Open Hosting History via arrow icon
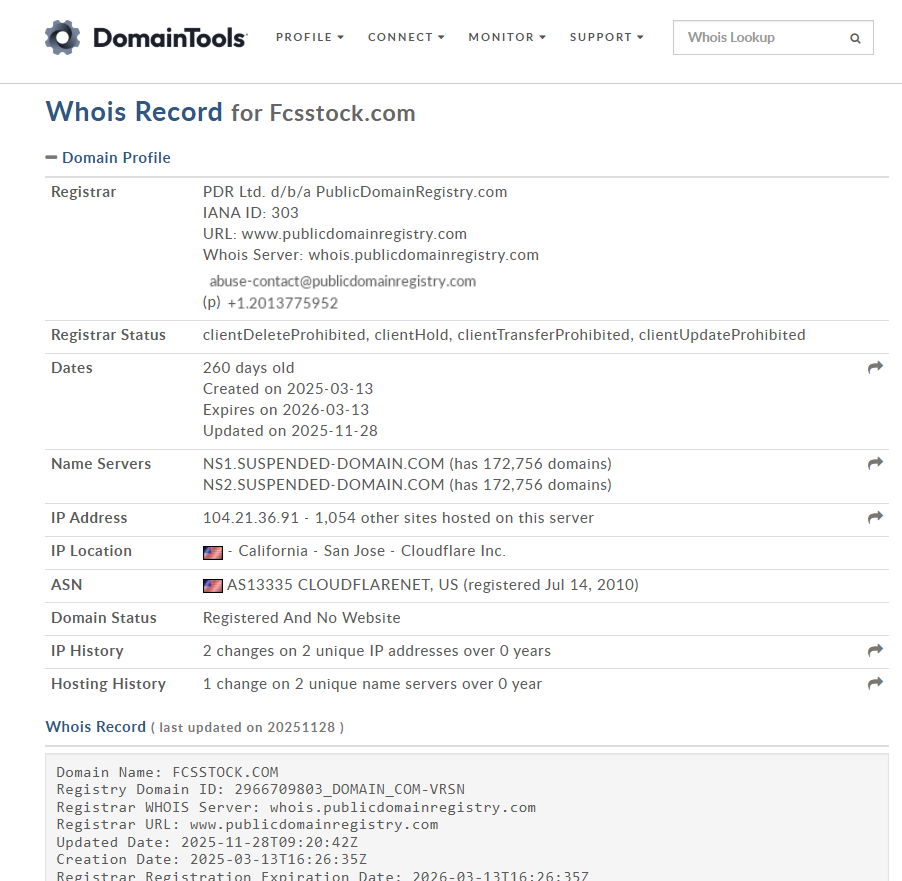 875,684
